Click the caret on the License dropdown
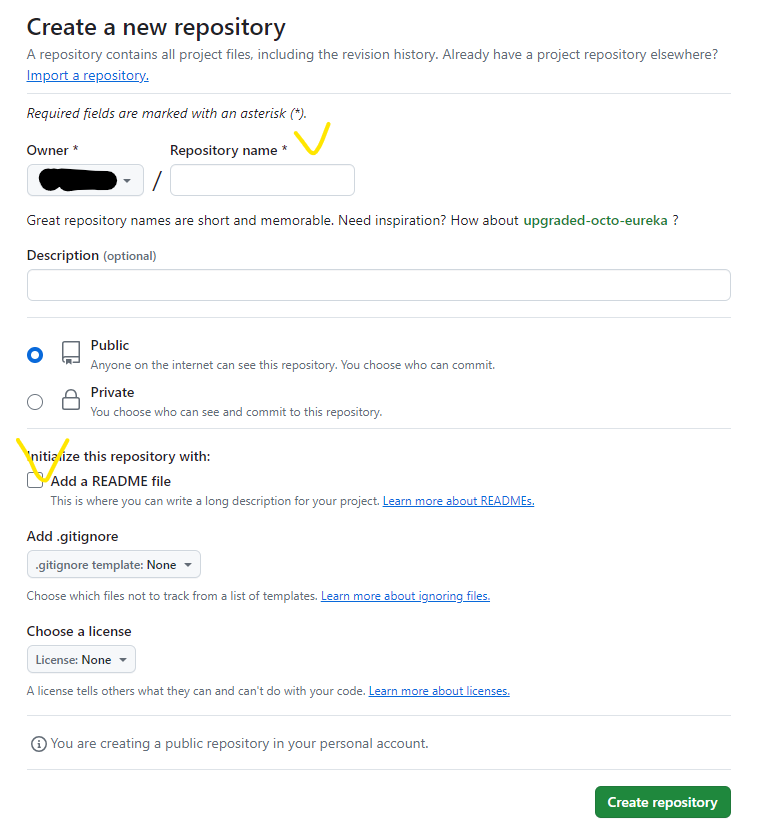Screen dimensions: 758x827 121,659
